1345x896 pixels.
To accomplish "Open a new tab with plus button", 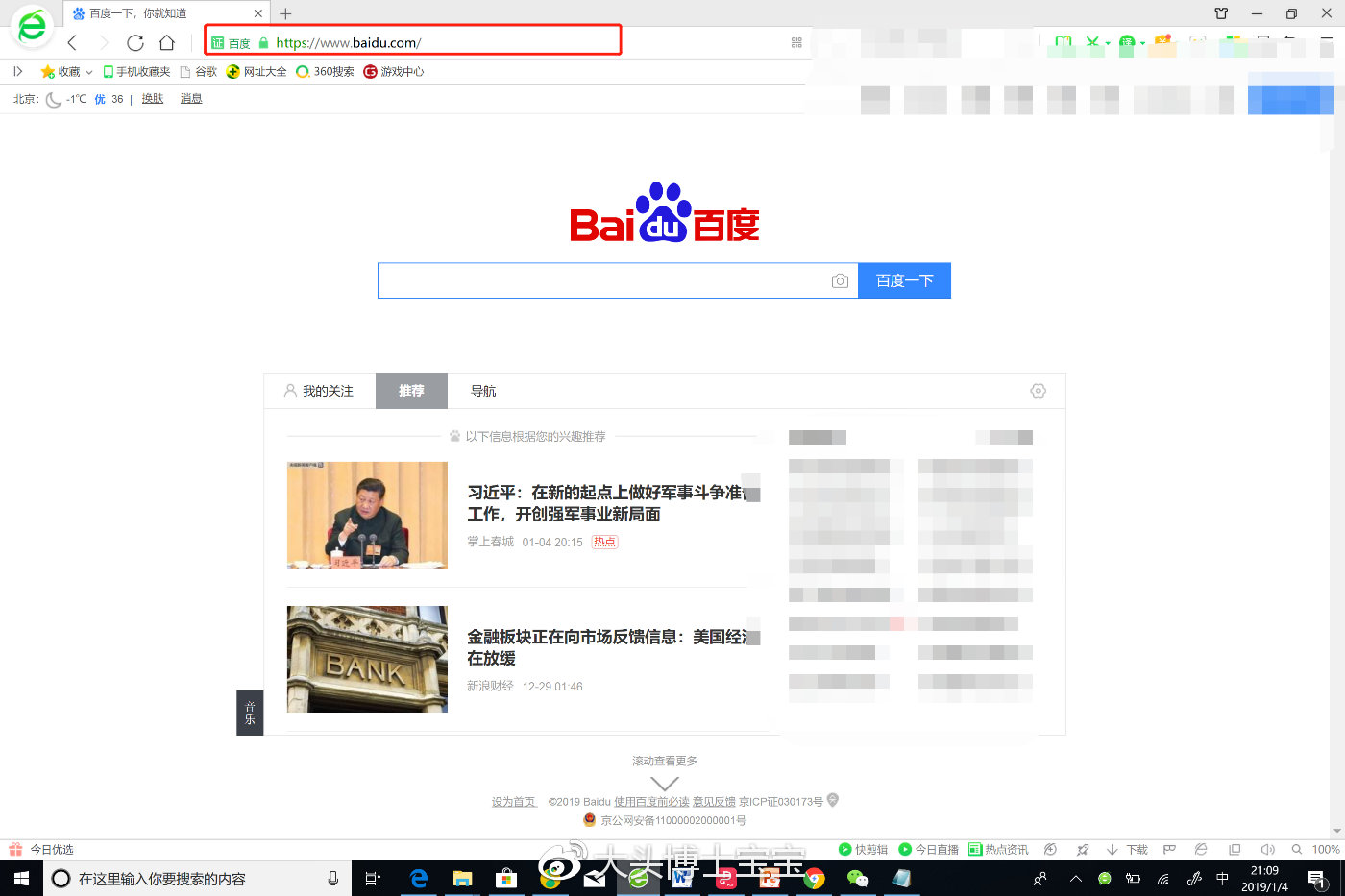I will pos(285,13).
